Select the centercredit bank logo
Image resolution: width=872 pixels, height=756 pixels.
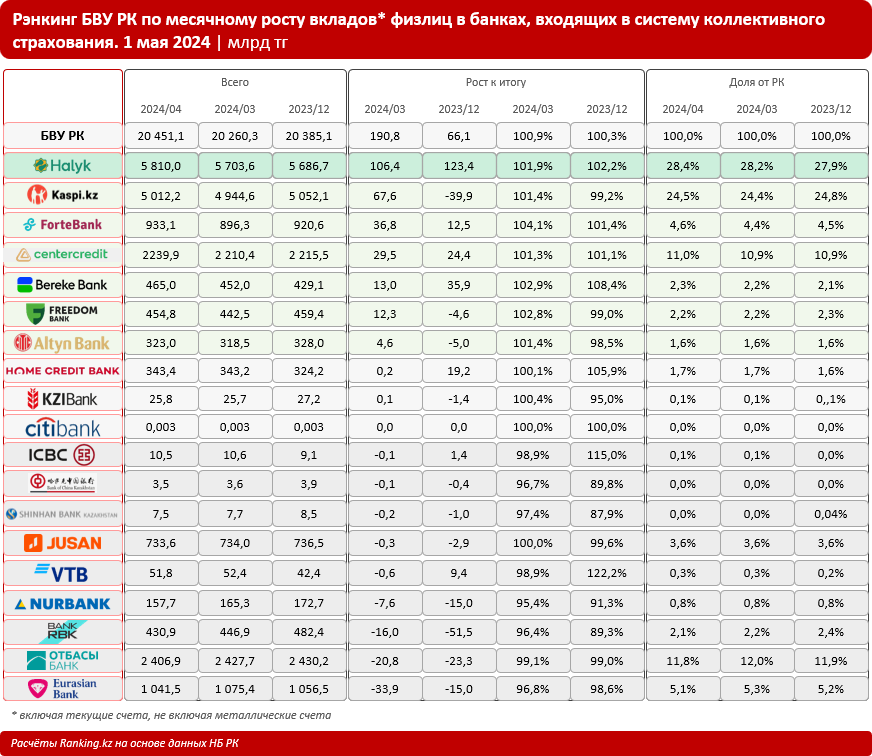click(62, 254)
